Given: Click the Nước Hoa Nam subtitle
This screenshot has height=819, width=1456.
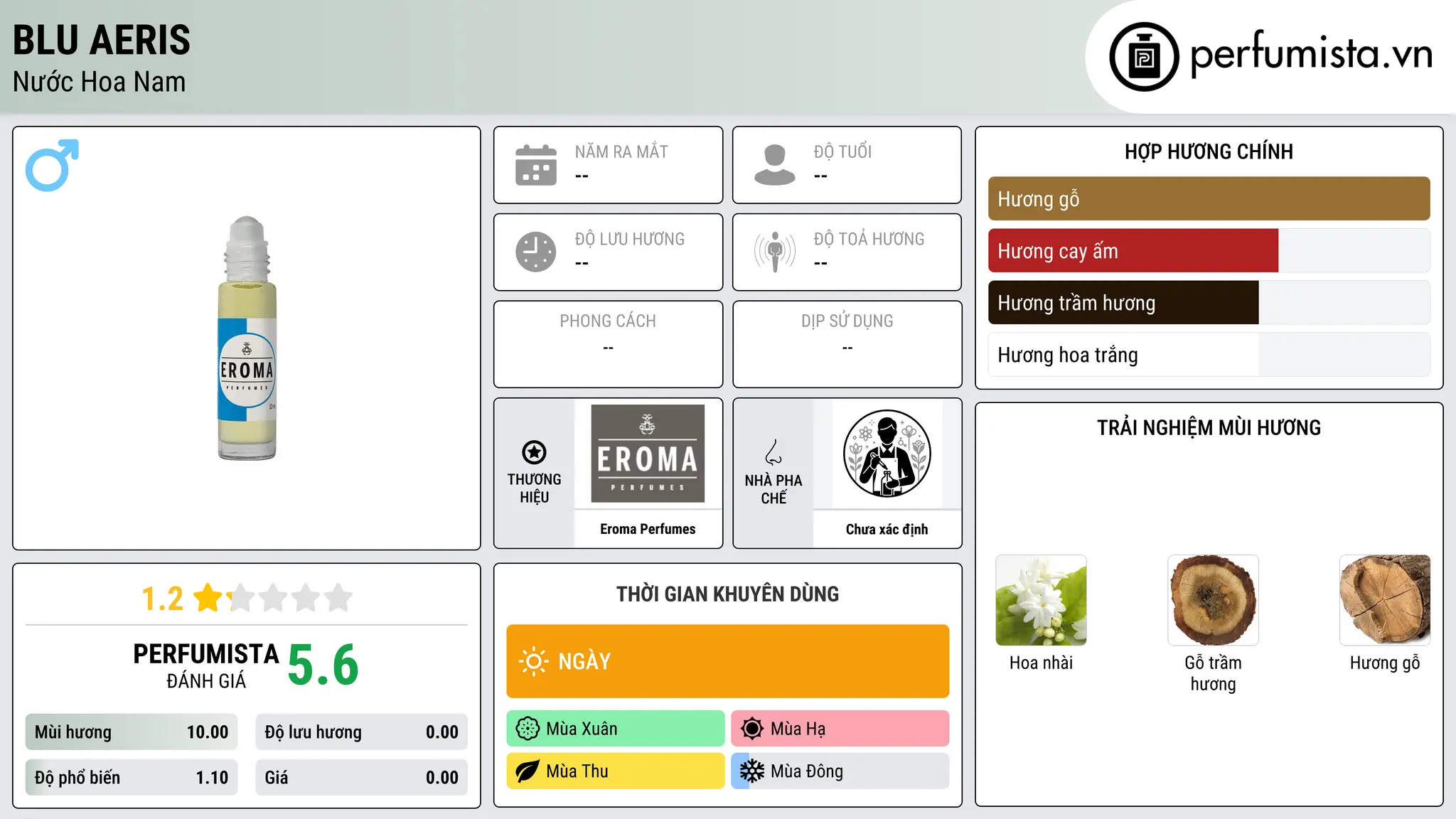Looking at the screenshot, I should tap(100, 82).
